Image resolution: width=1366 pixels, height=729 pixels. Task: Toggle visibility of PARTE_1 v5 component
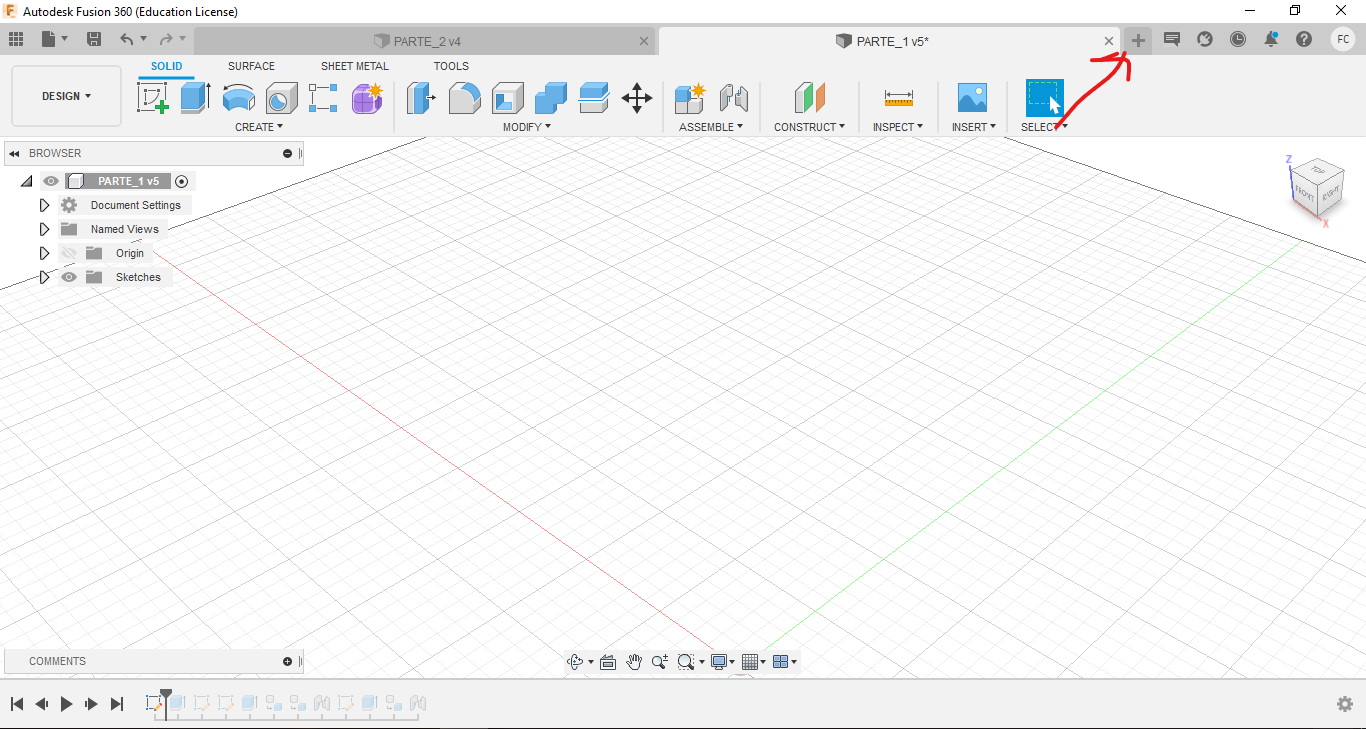tap(51, 181)
